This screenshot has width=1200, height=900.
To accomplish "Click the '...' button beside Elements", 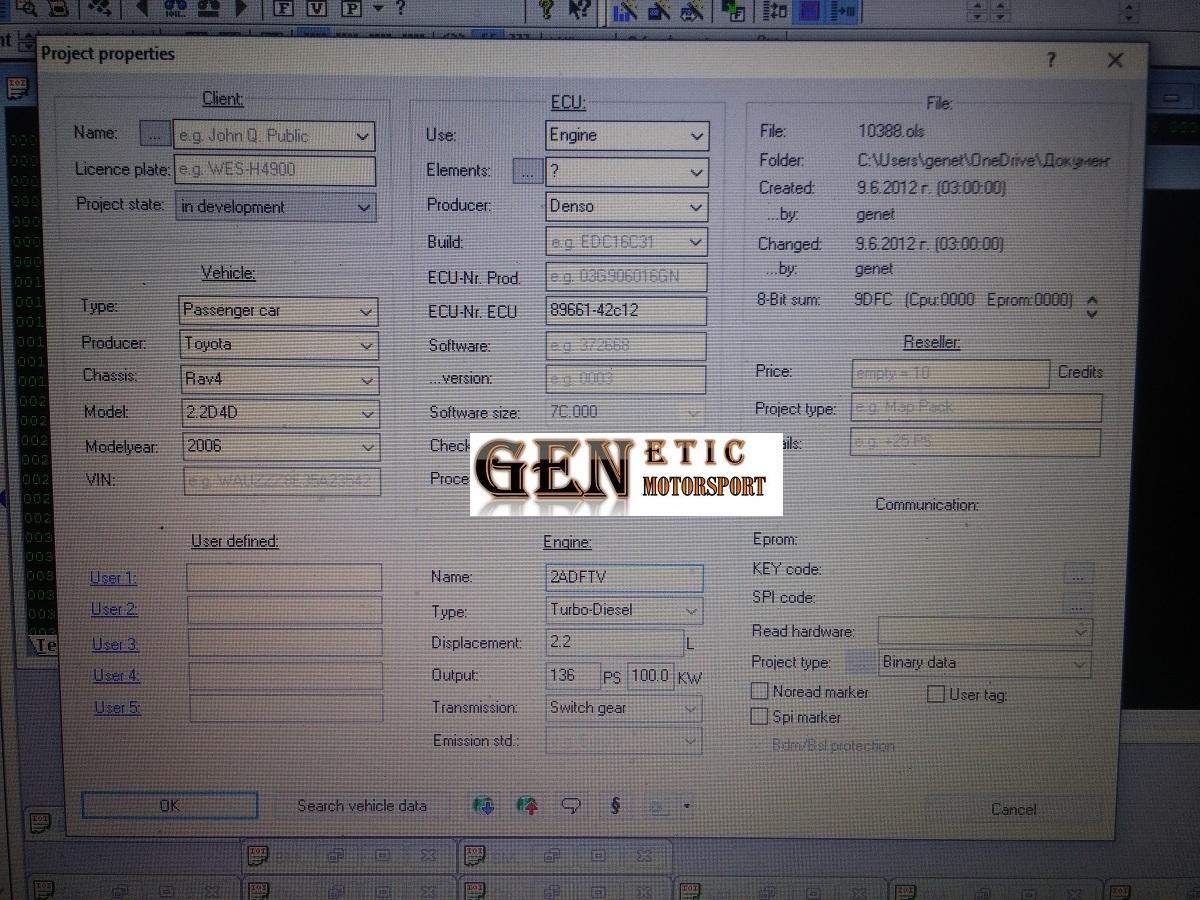I will pos(527,171).
